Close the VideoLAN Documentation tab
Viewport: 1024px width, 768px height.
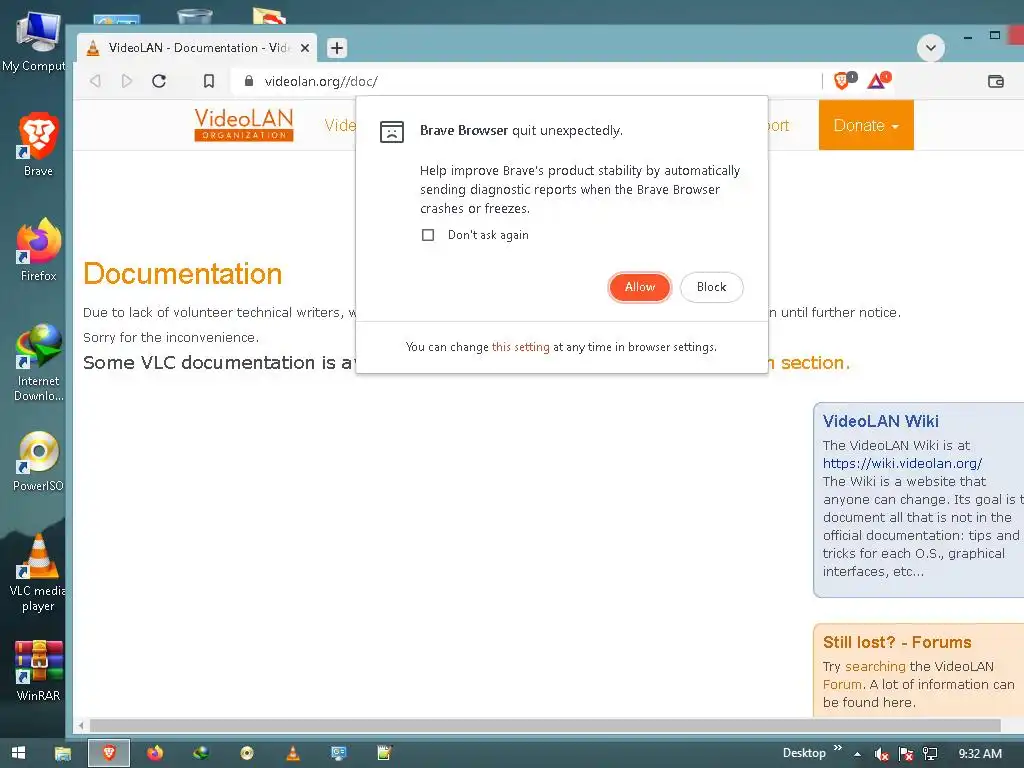pyautogui.click(x=304, y=48)
